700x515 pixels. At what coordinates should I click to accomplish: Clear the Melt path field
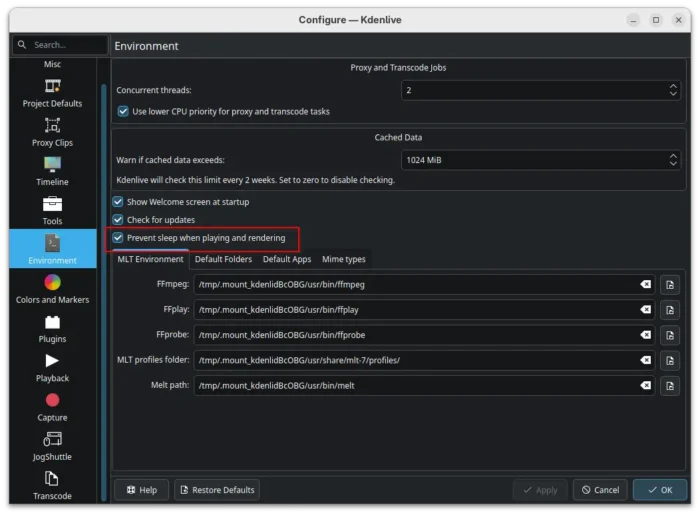tap(645, 386)
